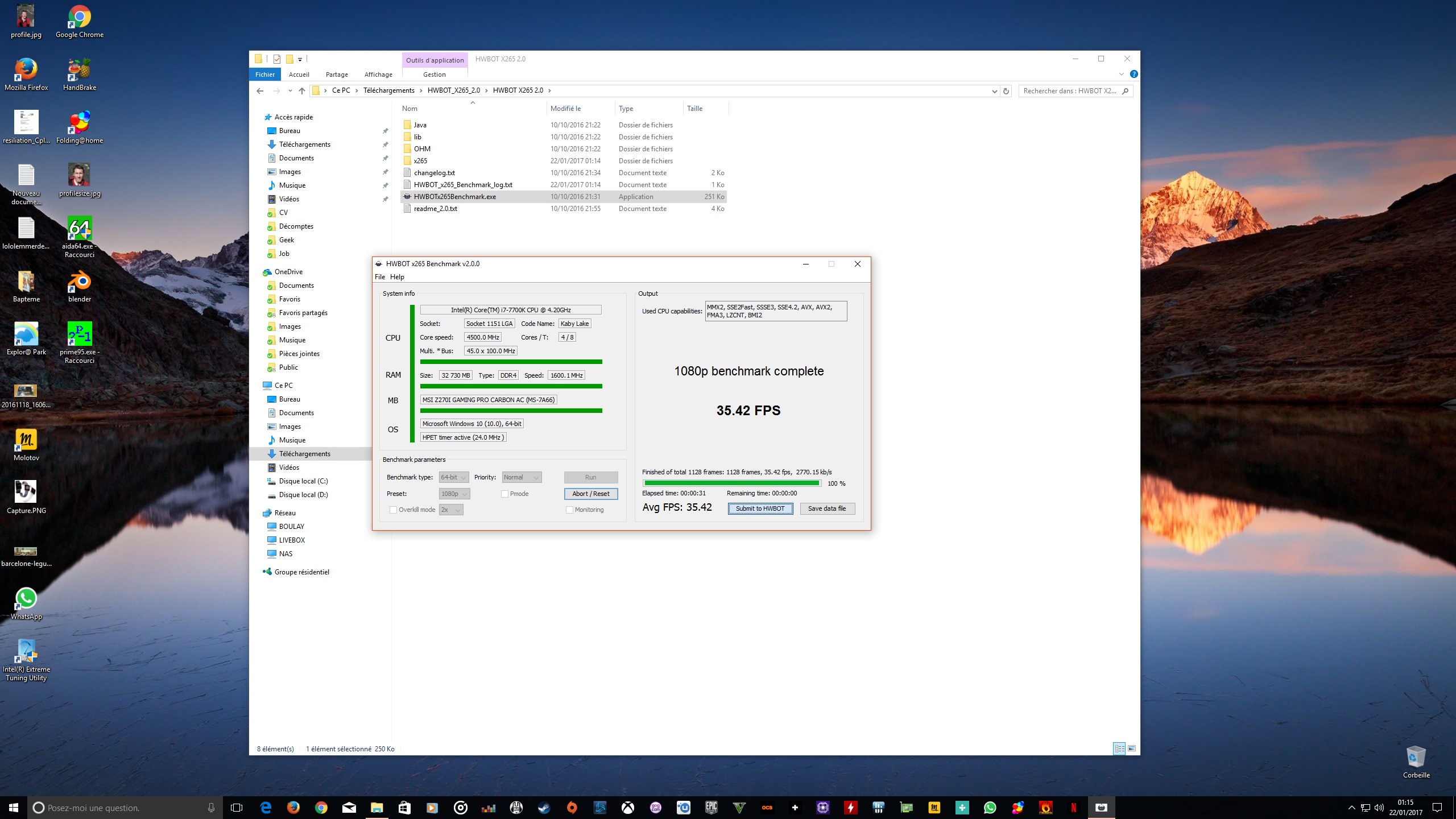Open prime95.exe shortcut on desktop

(x=80, y=343)
